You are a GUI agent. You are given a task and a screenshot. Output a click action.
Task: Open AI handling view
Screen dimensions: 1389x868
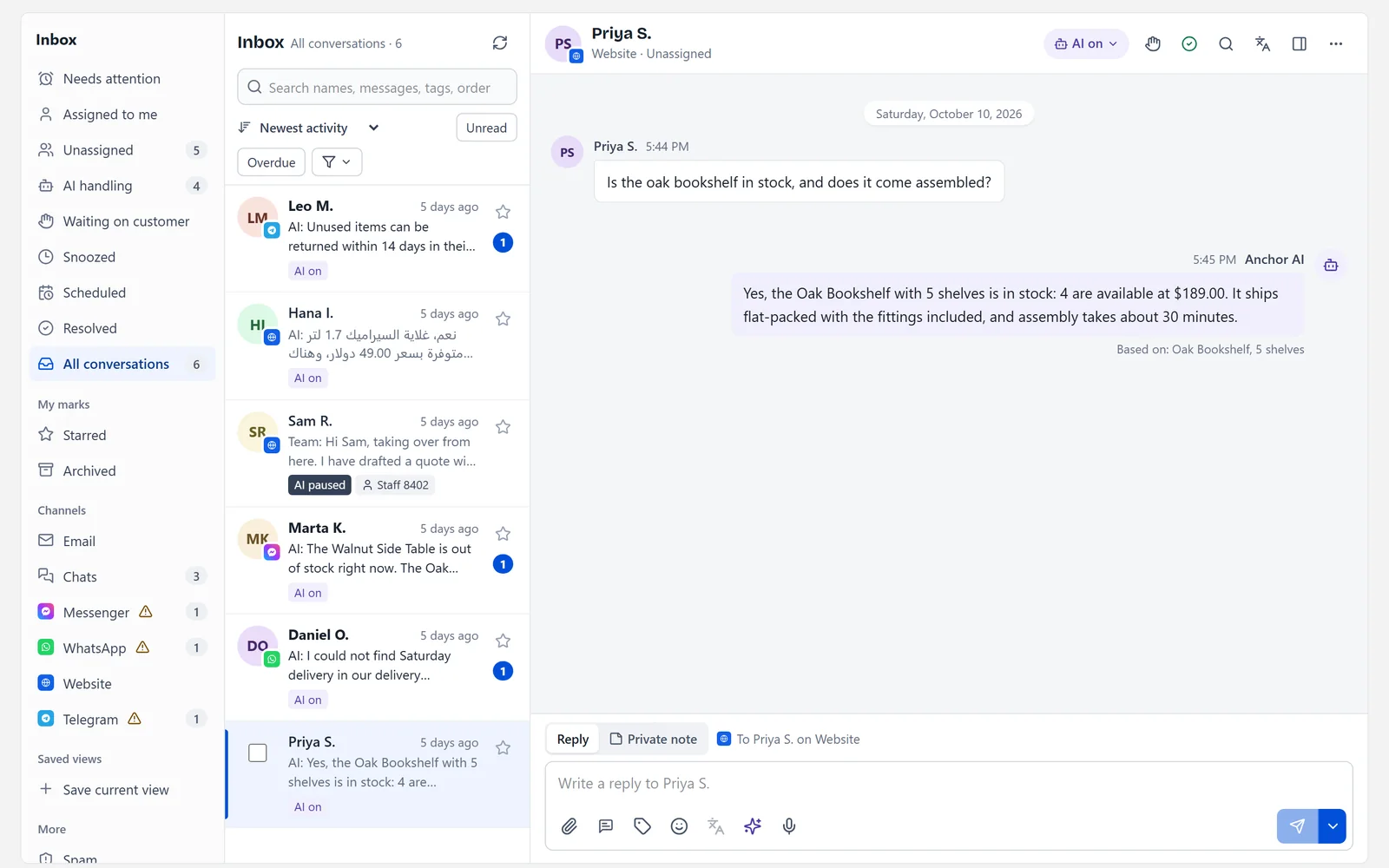pyautogui.click(x=122, y=186)
